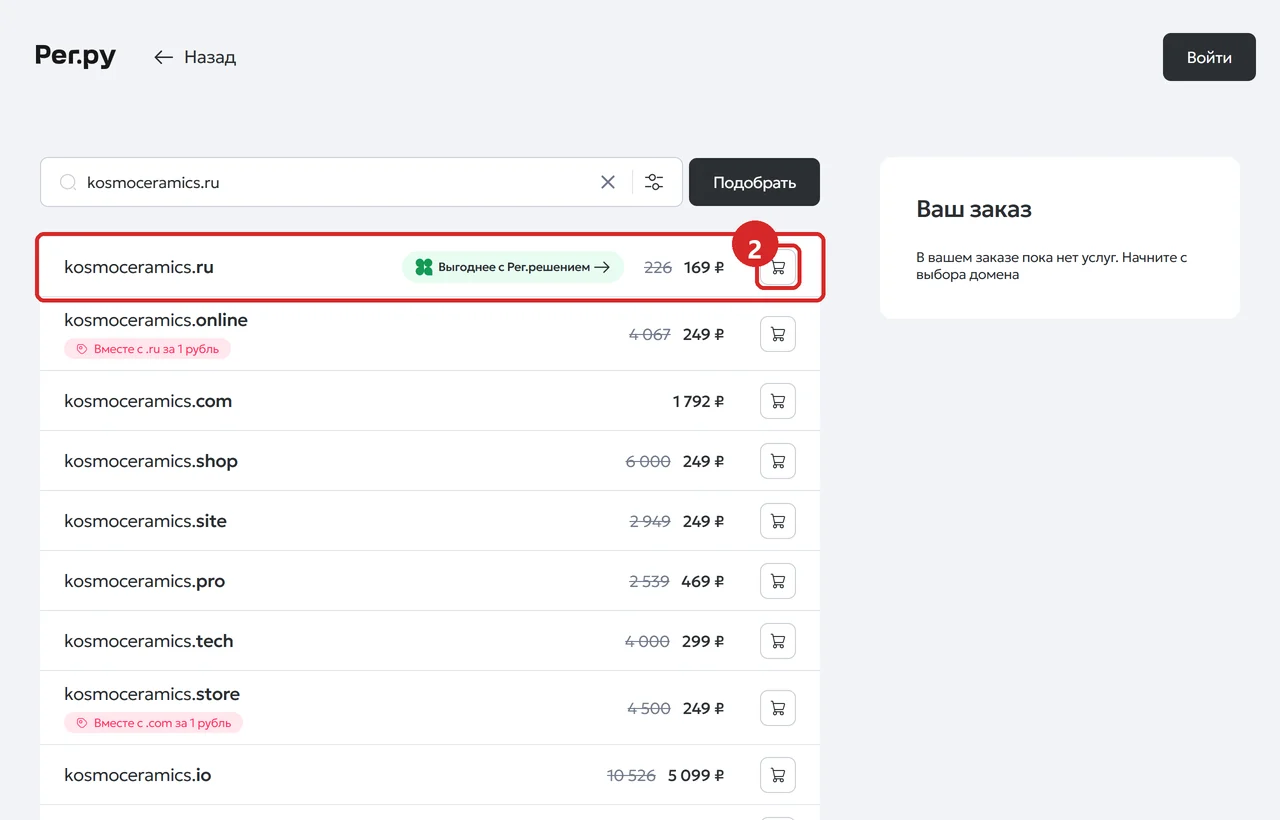Click the 299 ₽ price for kosmoceramics.tech
Viewport: 1280px width, 820px height.
click(x=703, y=641)
